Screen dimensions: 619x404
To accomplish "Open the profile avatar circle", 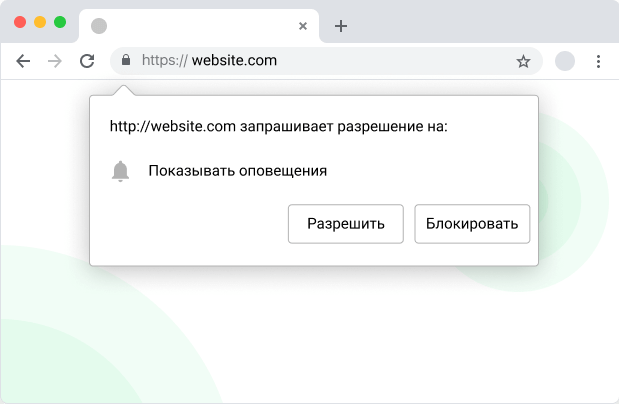I will [565, 61].
